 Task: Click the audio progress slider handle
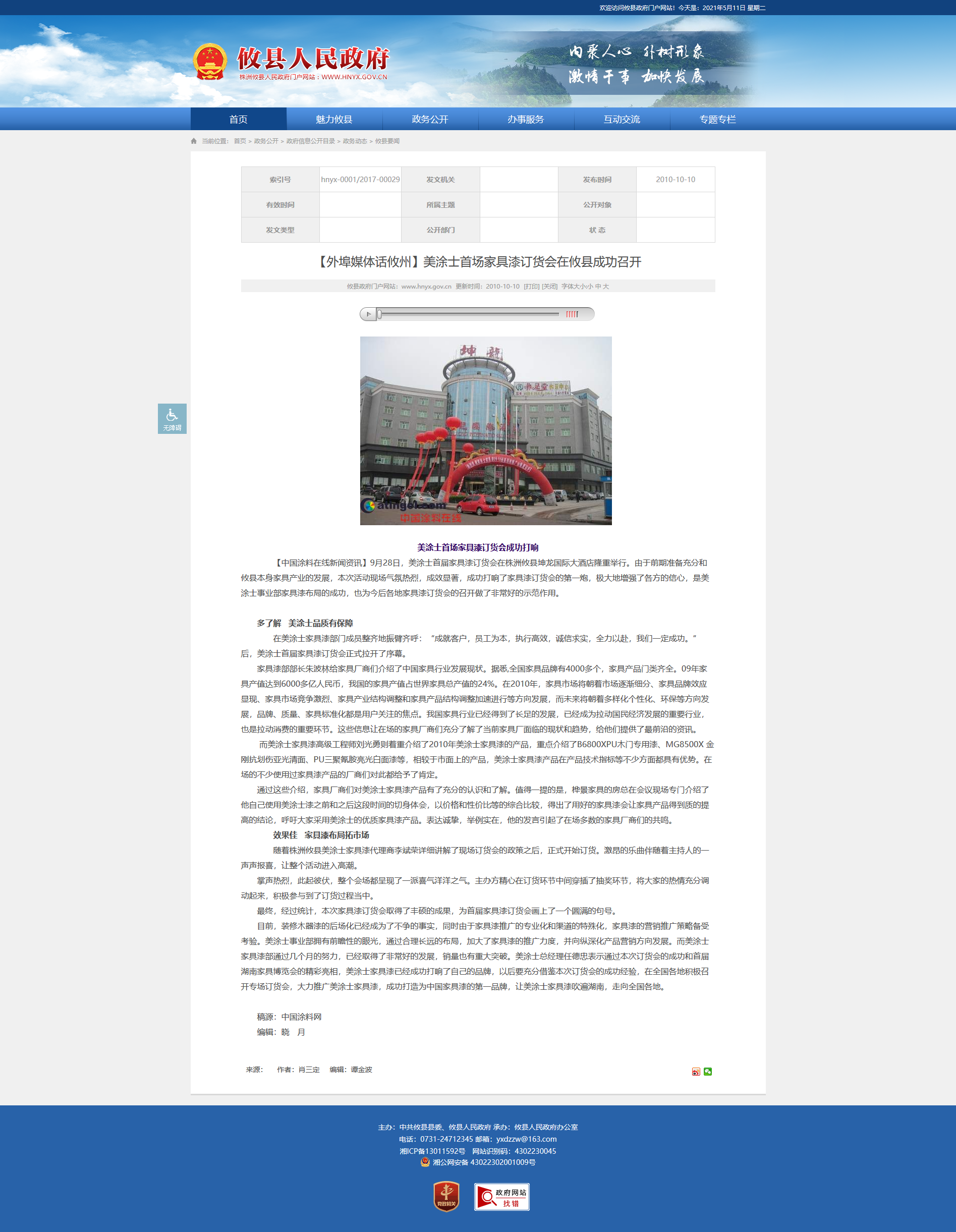(379, 314)
